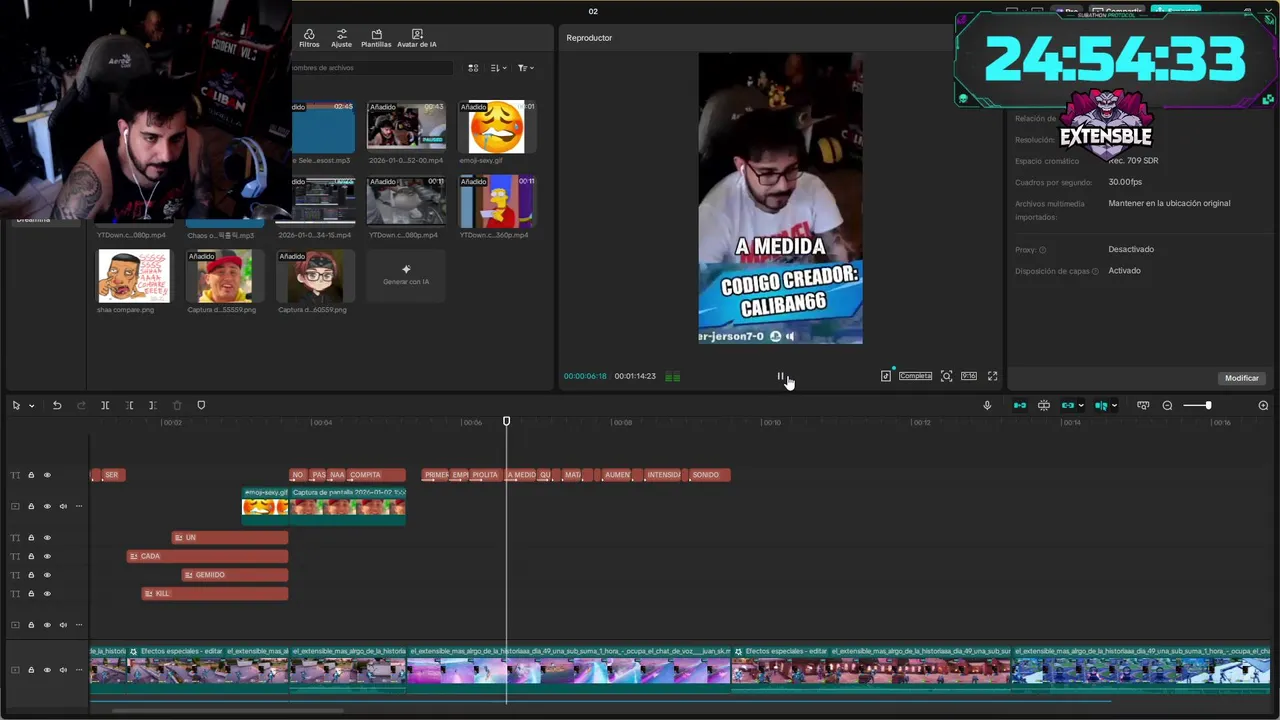The width and height of the screenshot is (1280, 720).
Task: Lock the GEMIIDO text track
Action: (31, 575)
